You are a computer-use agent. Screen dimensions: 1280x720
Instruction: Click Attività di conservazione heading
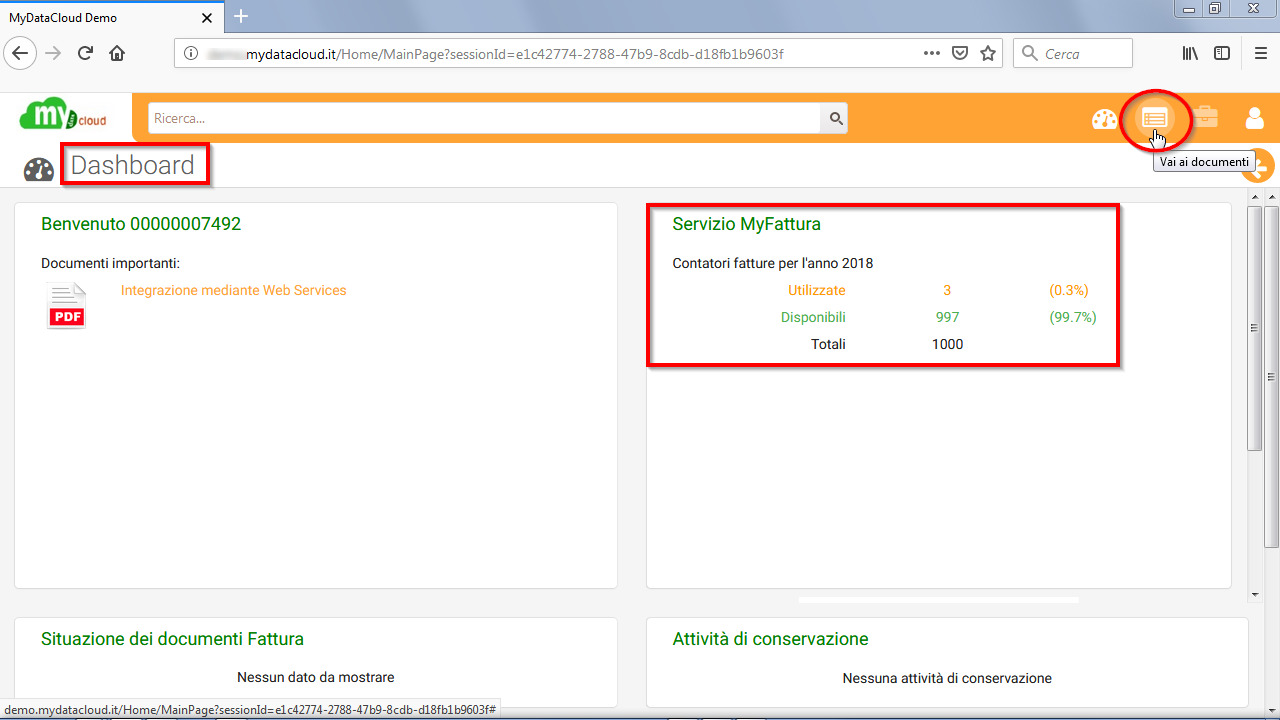point(770,639)
